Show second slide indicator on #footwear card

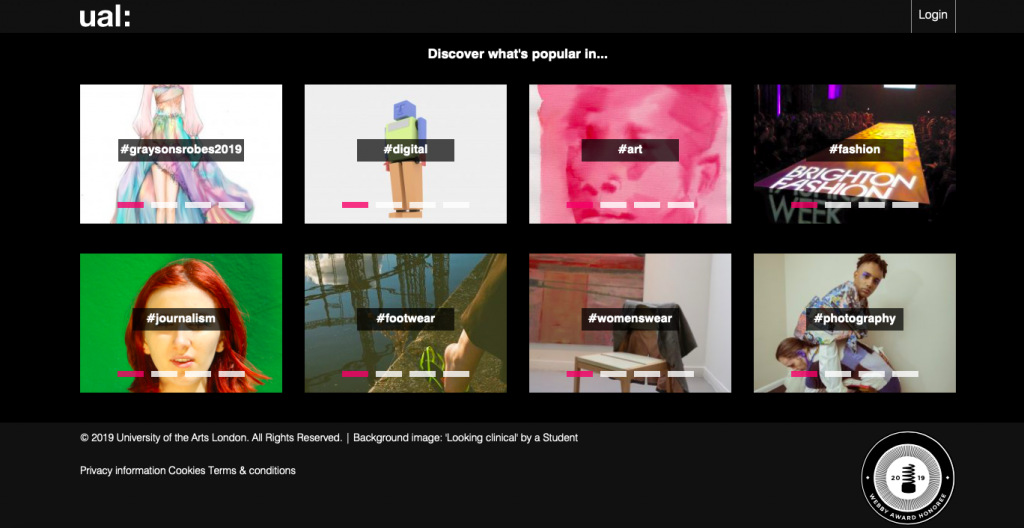tap(389, 374)
